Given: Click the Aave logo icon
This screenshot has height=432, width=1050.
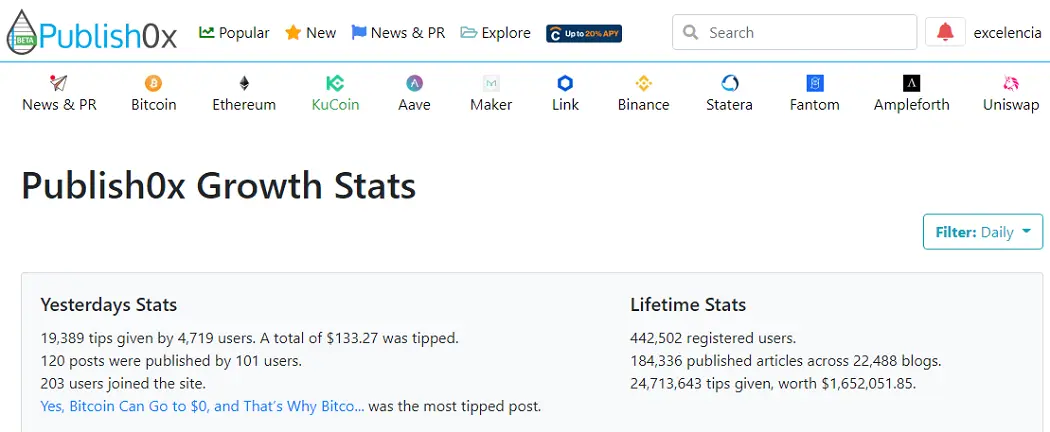Looking at the screenshot, I should tap(415, 84).
